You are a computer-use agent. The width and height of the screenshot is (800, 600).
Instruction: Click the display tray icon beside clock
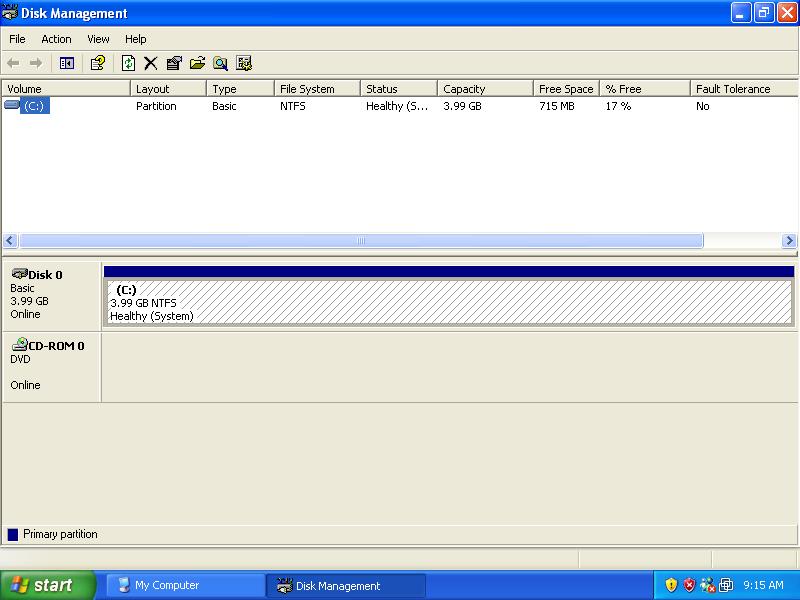726,585
